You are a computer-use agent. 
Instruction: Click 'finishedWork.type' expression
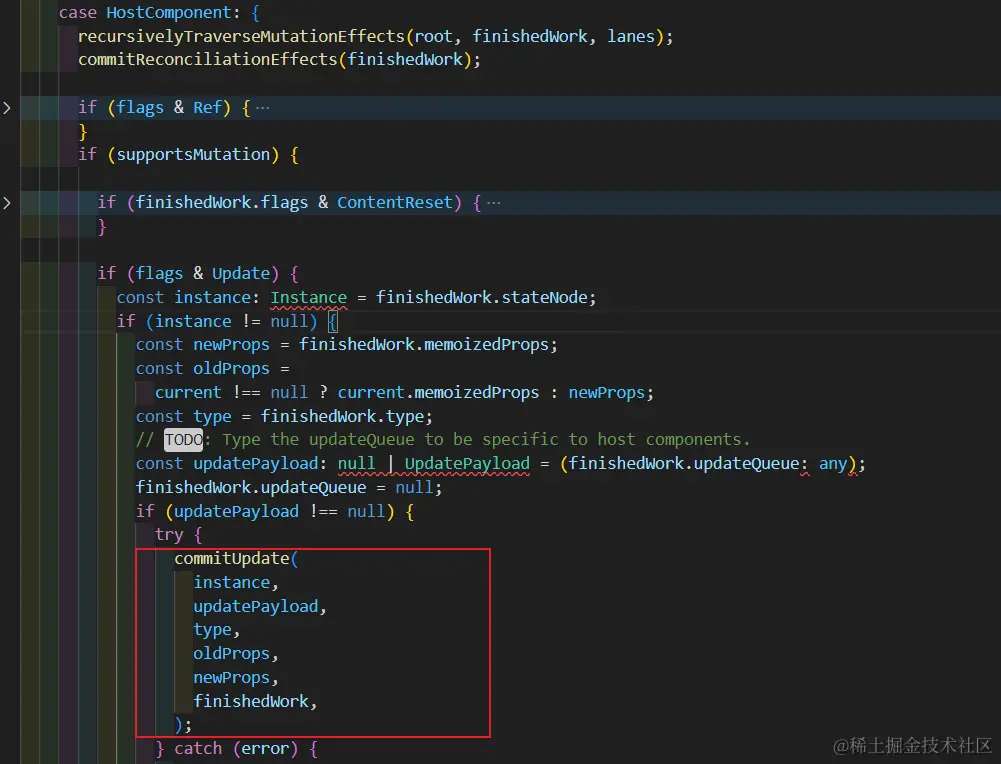click(342, 416)
